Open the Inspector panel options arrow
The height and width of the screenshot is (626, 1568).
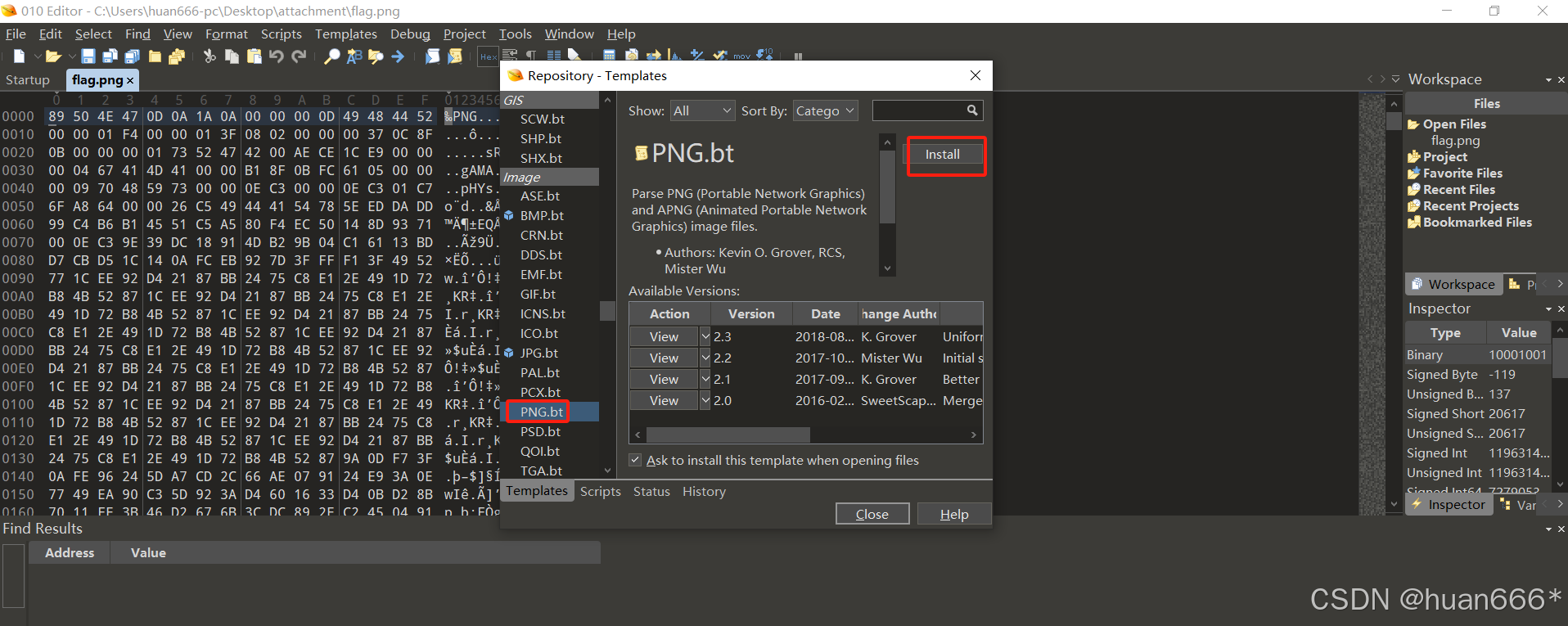click(1548, 308)
